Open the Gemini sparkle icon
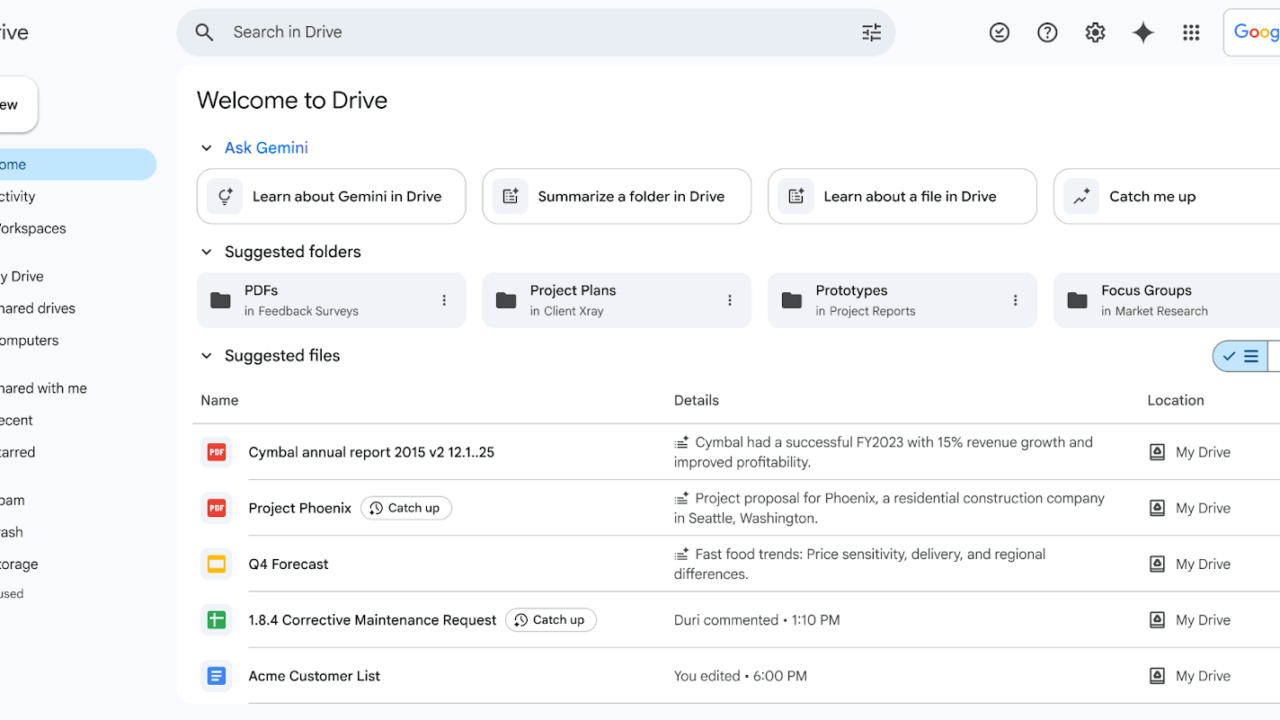Screen dimensions: 1280x720 coord(1143,32)
